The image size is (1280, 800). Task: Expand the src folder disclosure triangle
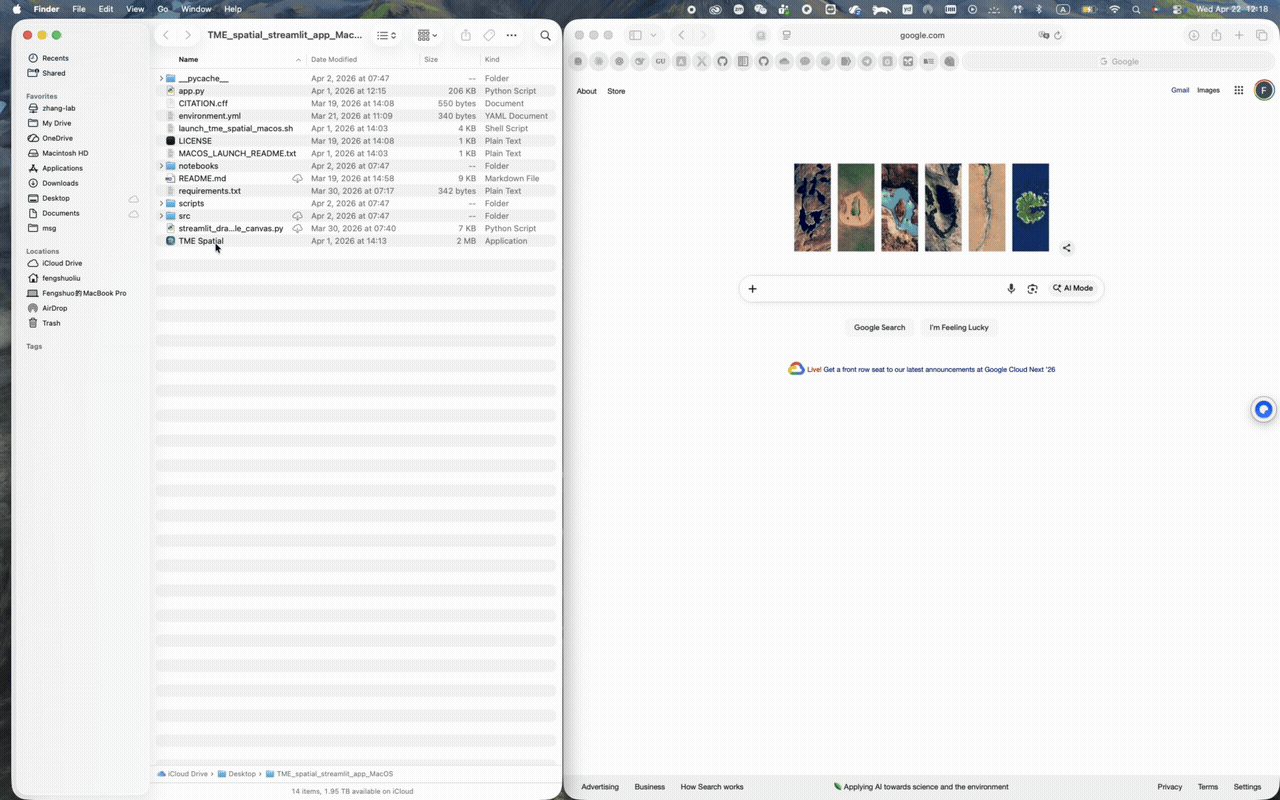pos(161,215)
